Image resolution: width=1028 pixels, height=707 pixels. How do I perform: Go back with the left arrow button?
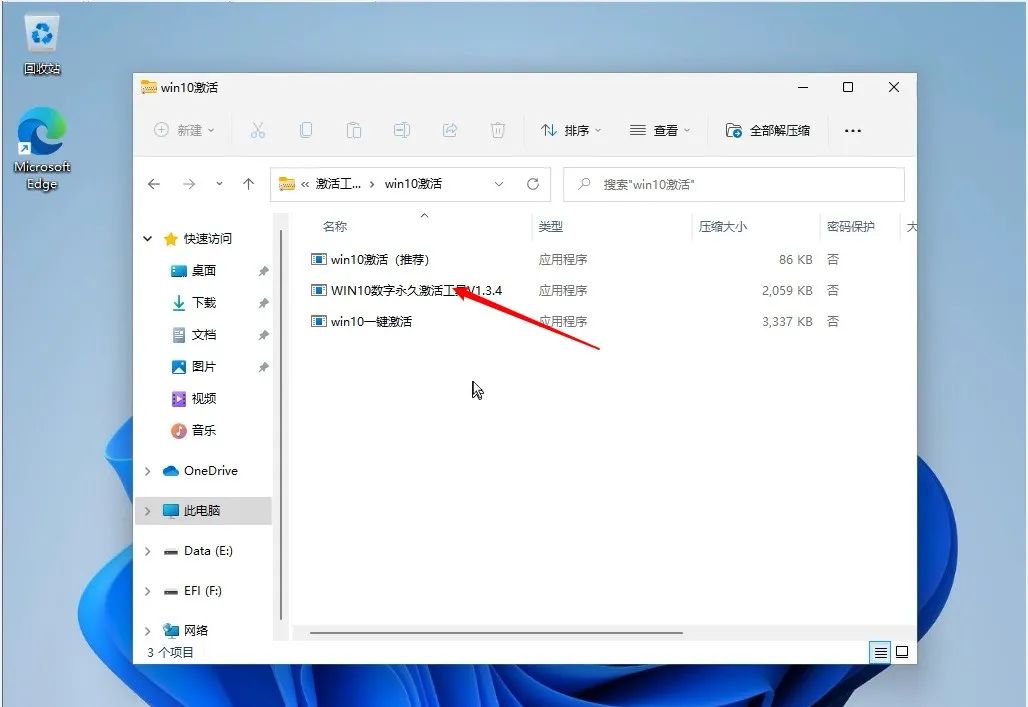[x=154, y=184]
